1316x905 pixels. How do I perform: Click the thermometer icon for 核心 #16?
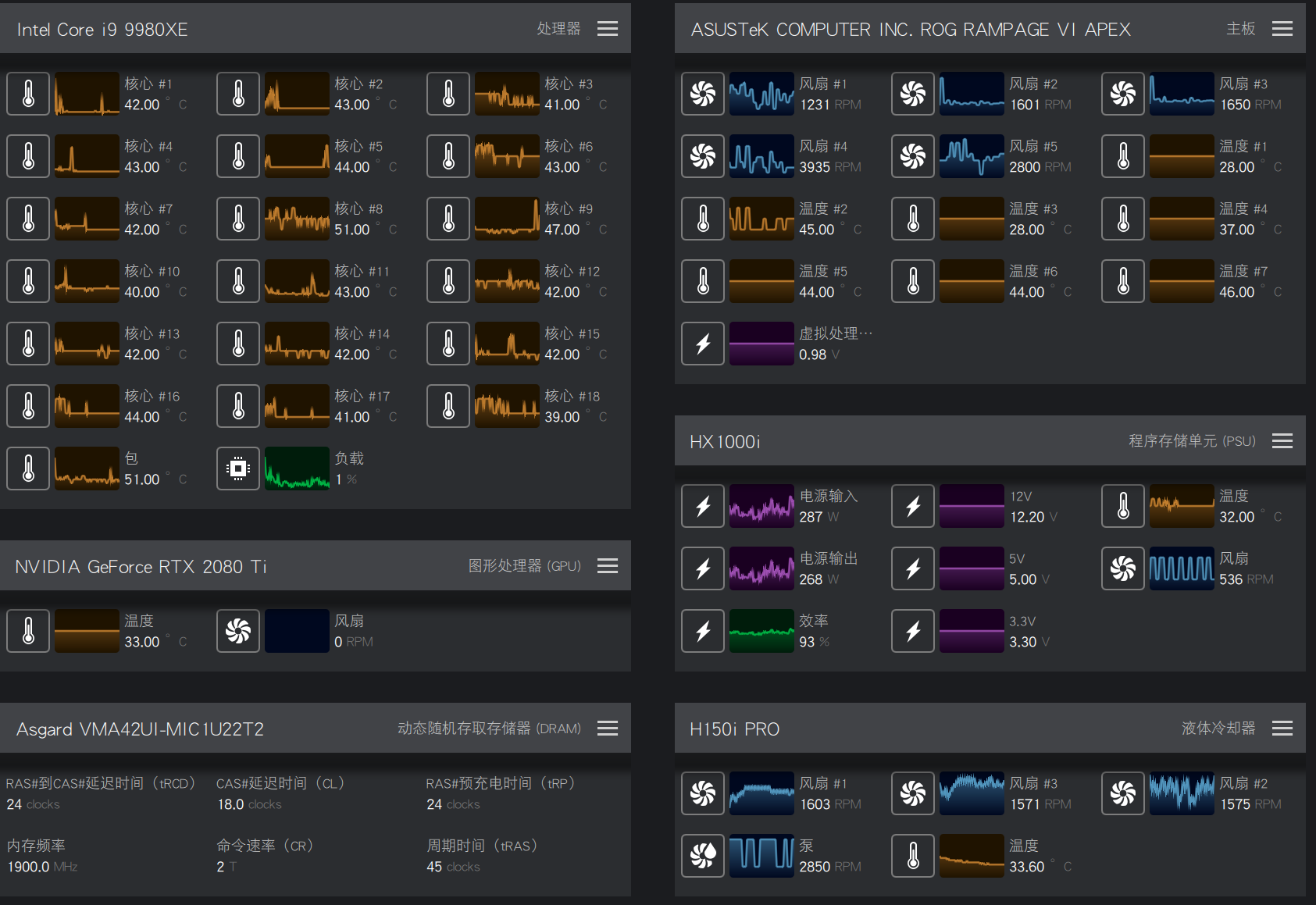click(x=28, y=406)
